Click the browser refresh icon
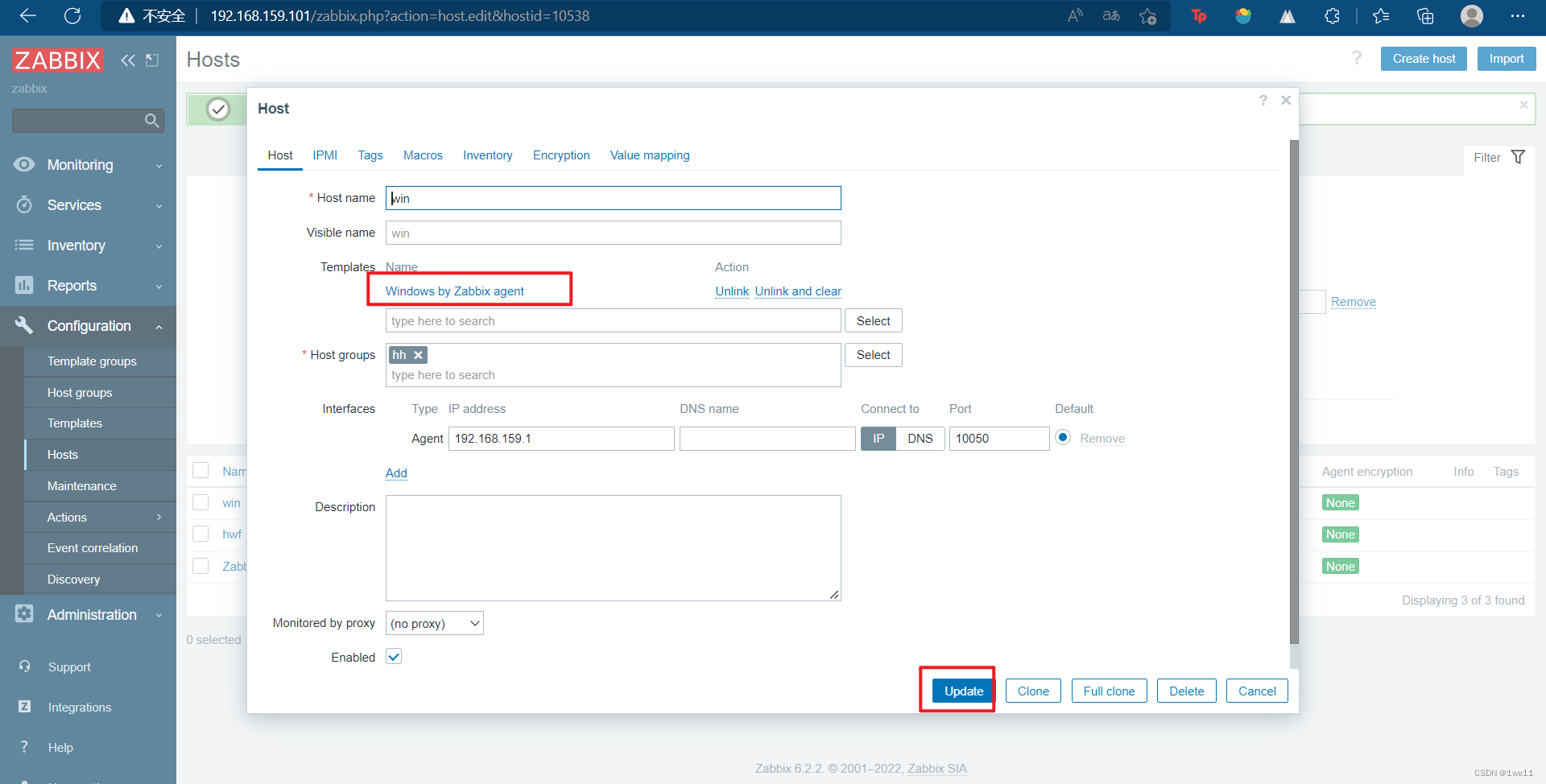This screenshot has height=784, width=1546. 72,15
